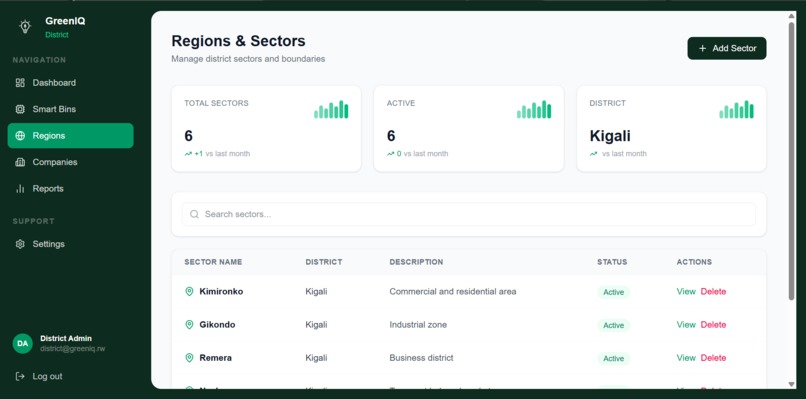Screen dimensions: 806x399
Task: Delete the Gikondo sector
Action: point(713,324)
